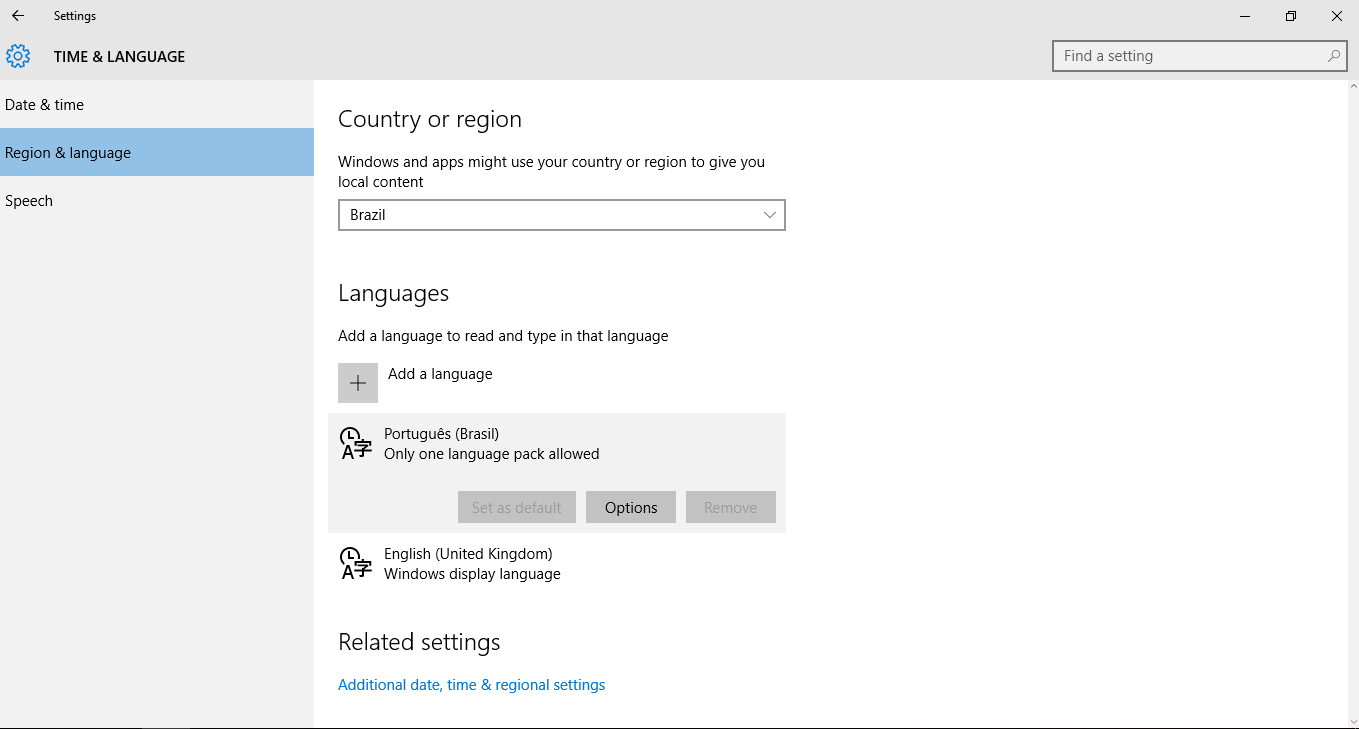Restore down the Settings window
This screenshot has height=729, width=1359.
pos(1291,16)
